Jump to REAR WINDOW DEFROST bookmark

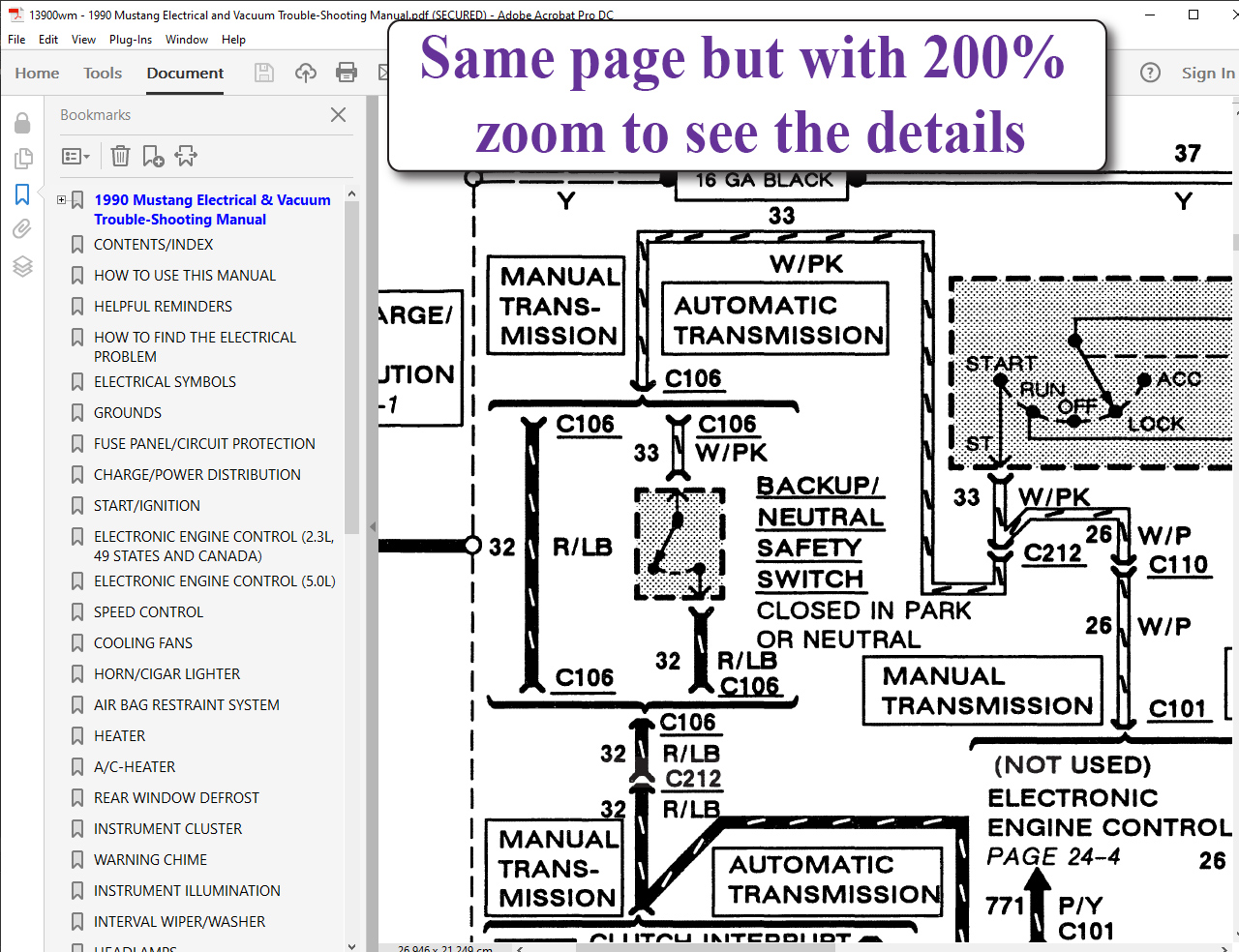click(176, 798)
